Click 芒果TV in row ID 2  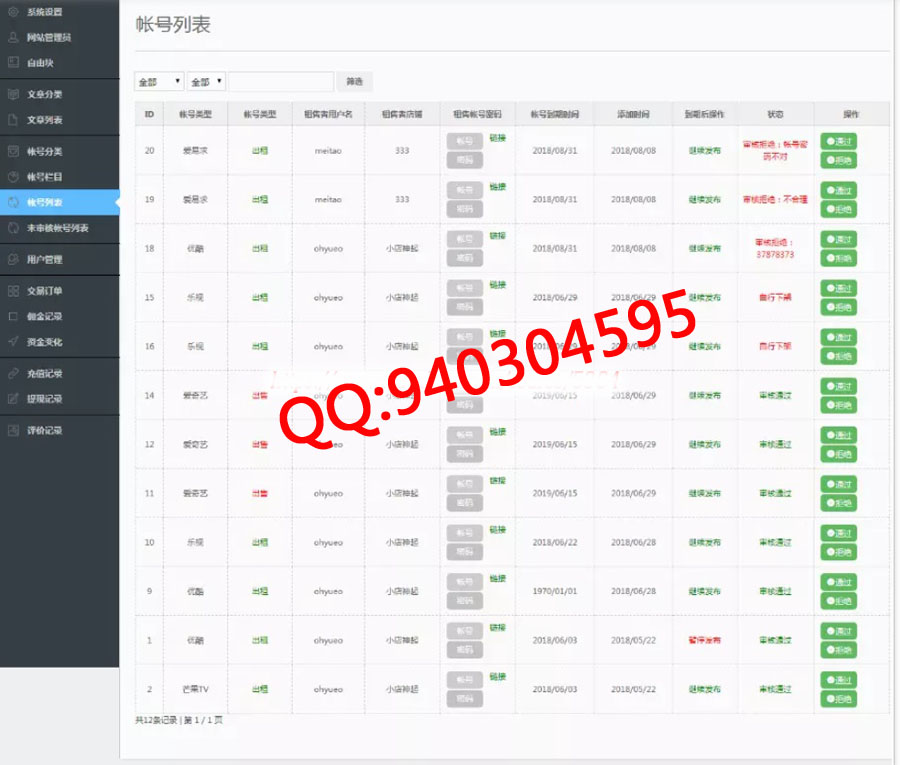tap(195, 689)
